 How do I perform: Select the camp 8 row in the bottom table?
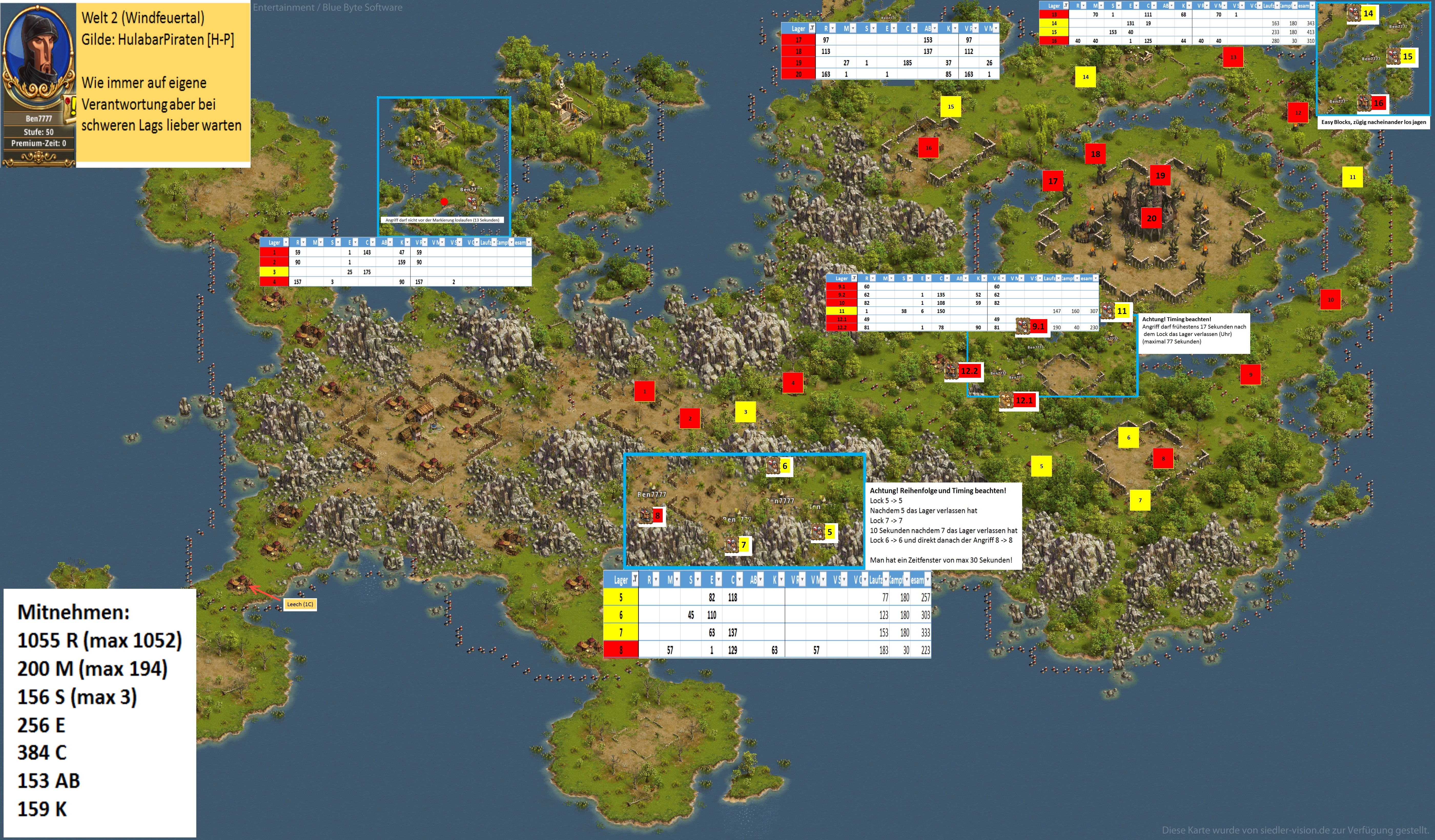(621, 650)
